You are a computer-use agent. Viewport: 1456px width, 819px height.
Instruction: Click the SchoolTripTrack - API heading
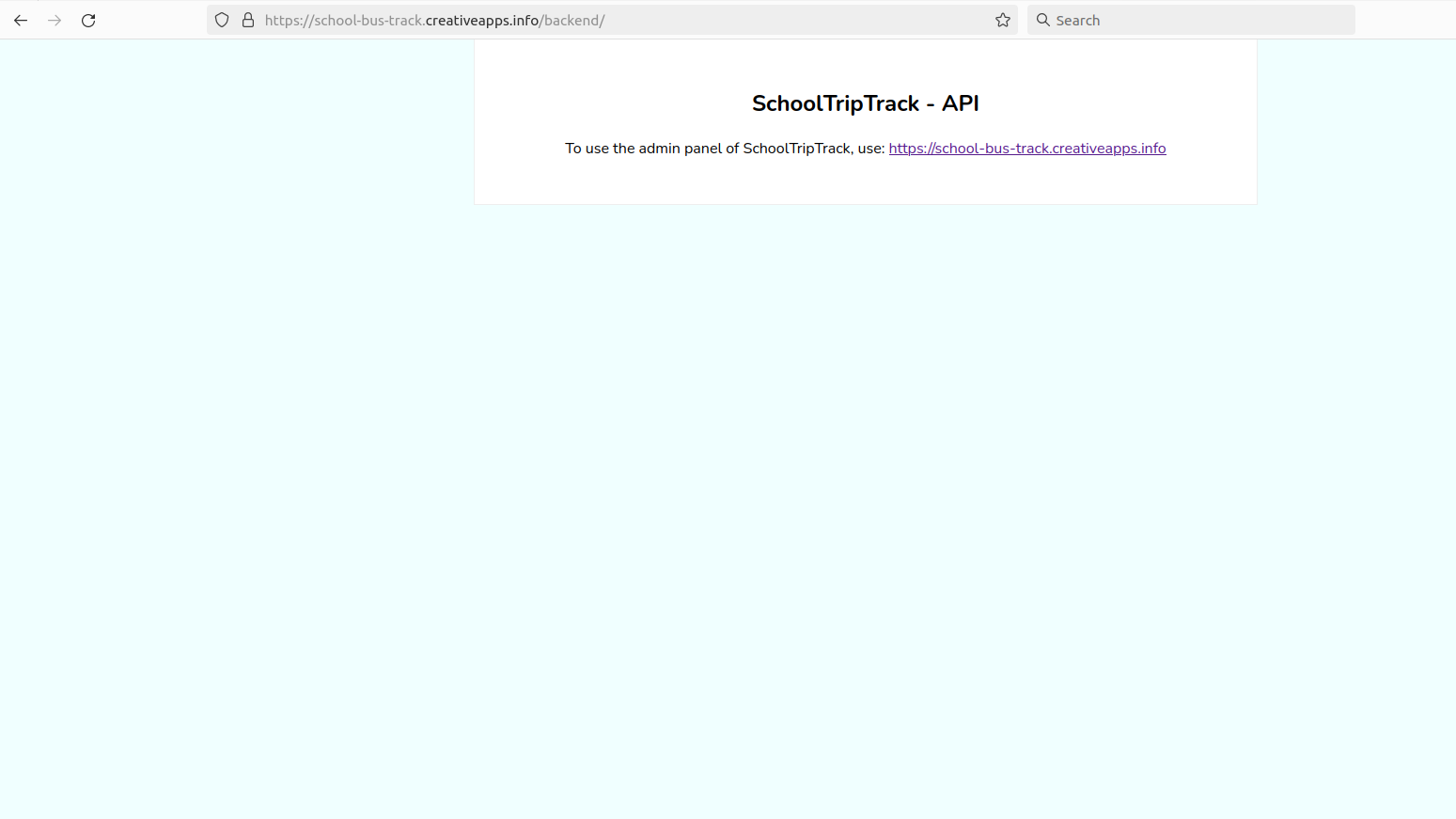coord(865,103)
